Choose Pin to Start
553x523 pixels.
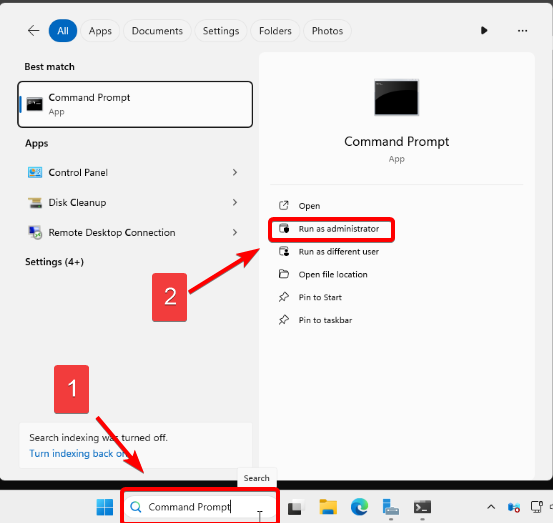320,297
